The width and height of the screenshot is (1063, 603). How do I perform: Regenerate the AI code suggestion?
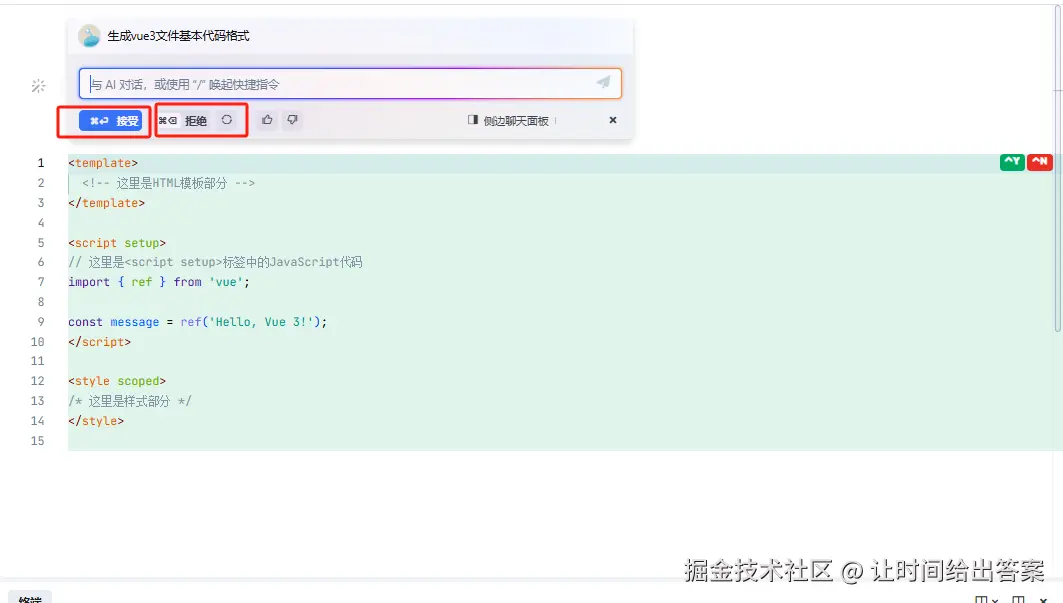[226, 120]
